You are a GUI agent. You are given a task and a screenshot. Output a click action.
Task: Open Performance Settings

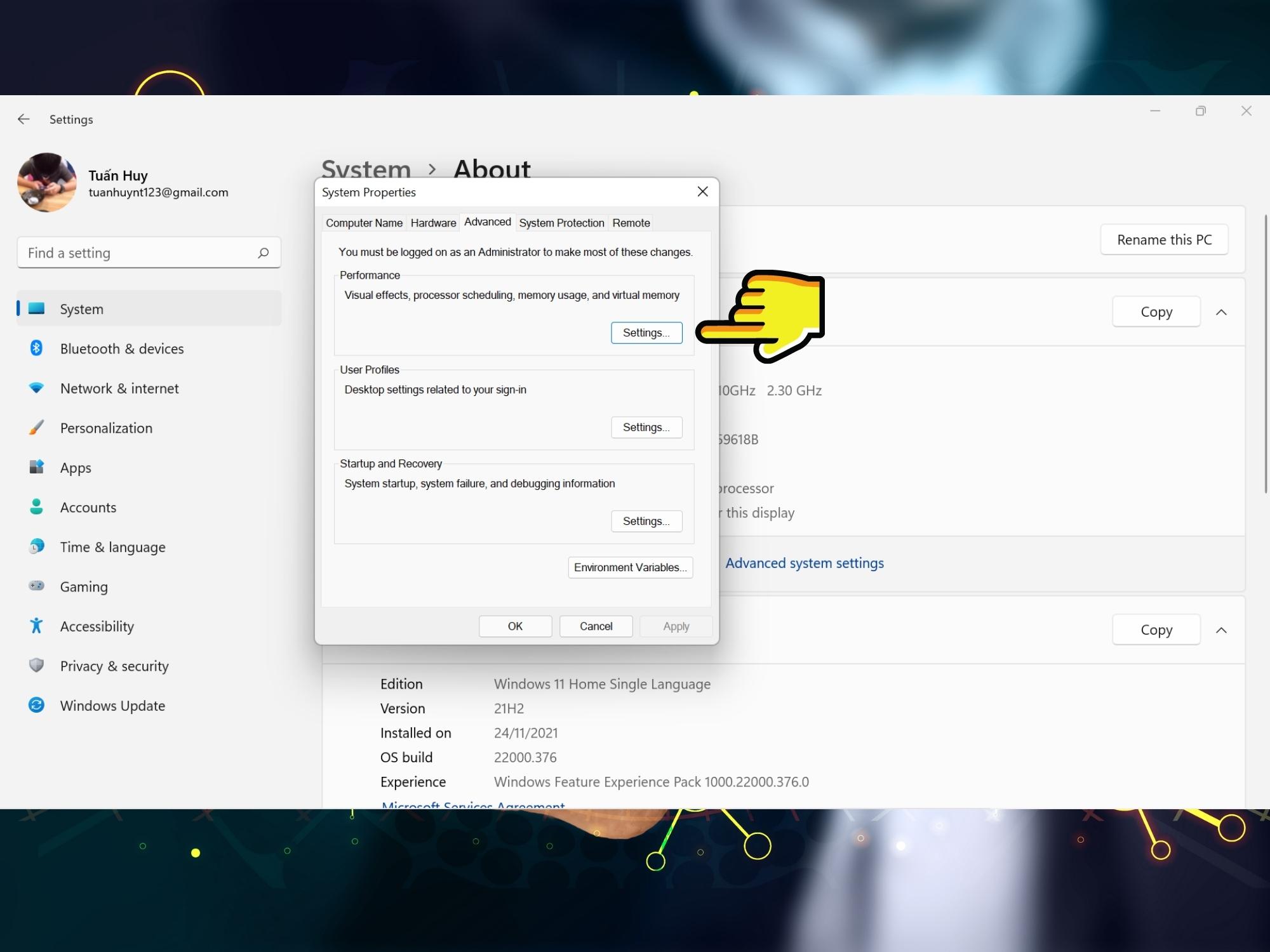coord(646,333)
